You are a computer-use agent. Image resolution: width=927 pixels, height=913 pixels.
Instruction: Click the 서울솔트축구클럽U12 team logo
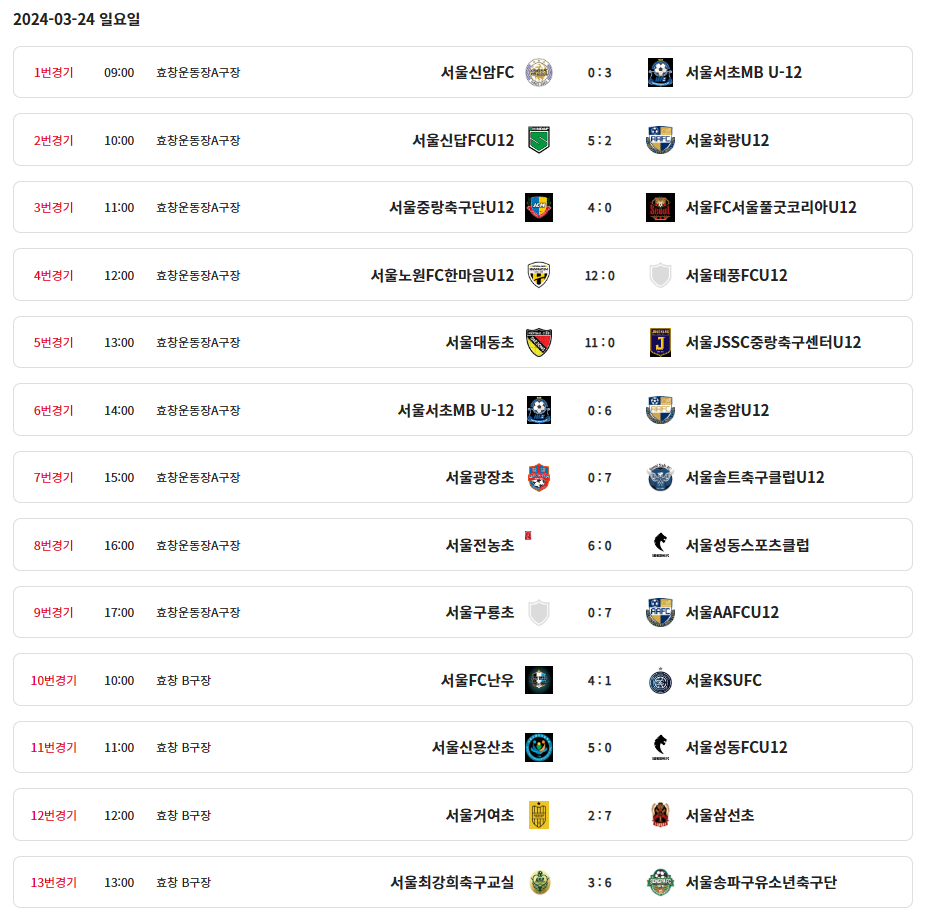(660, 477)
